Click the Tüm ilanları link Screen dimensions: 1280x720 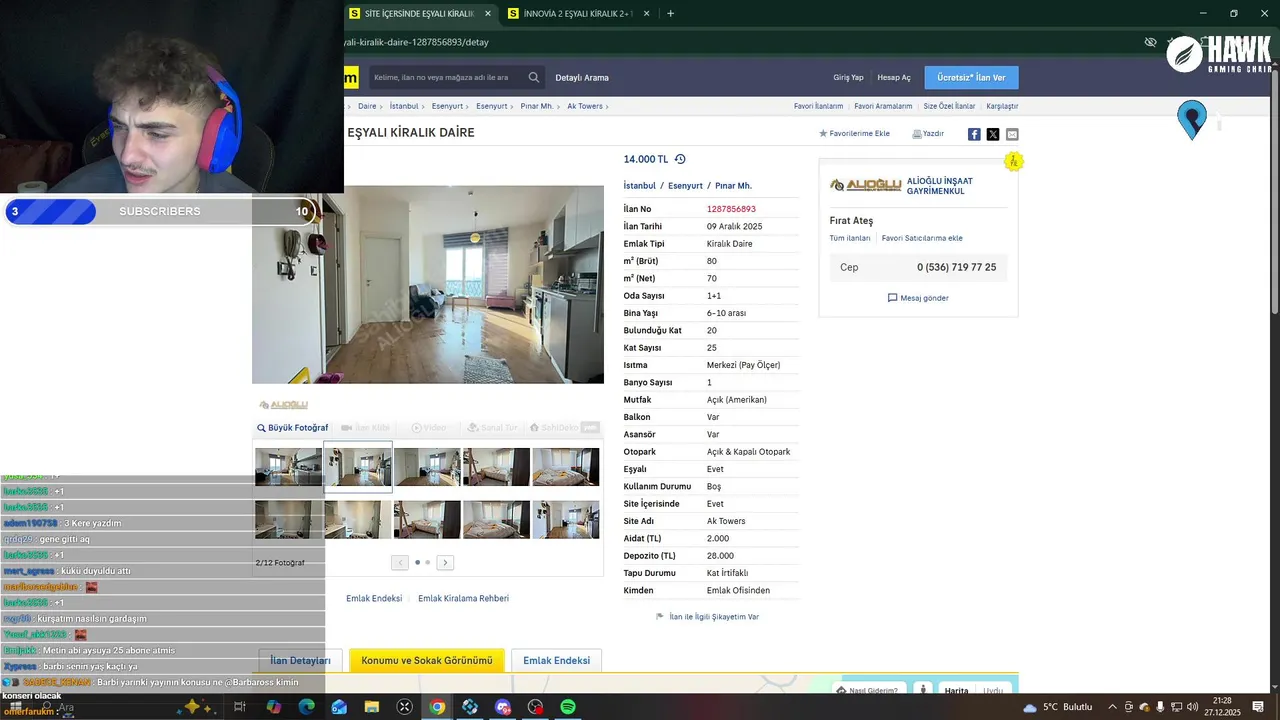click(850, 238)
